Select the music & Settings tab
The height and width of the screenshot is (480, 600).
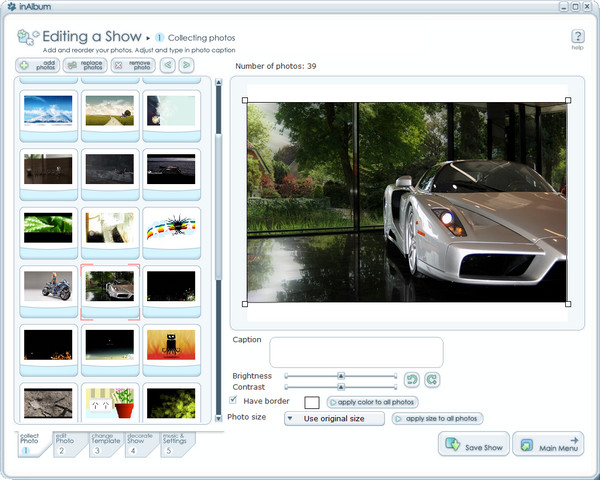(173, 445)
